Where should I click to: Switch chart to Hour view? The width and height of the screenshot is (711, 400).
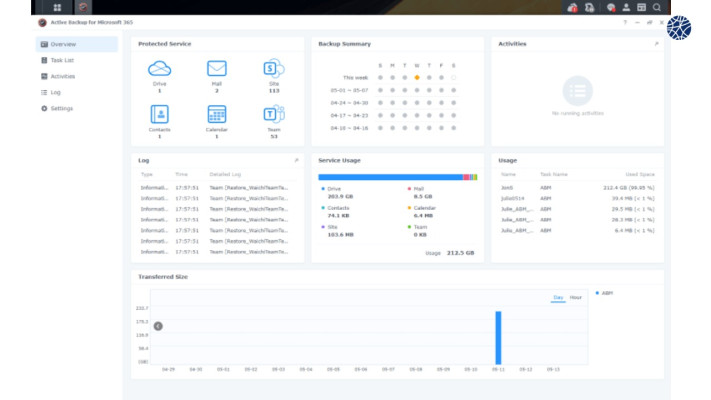pyautogui.click(x=576, y=298)
